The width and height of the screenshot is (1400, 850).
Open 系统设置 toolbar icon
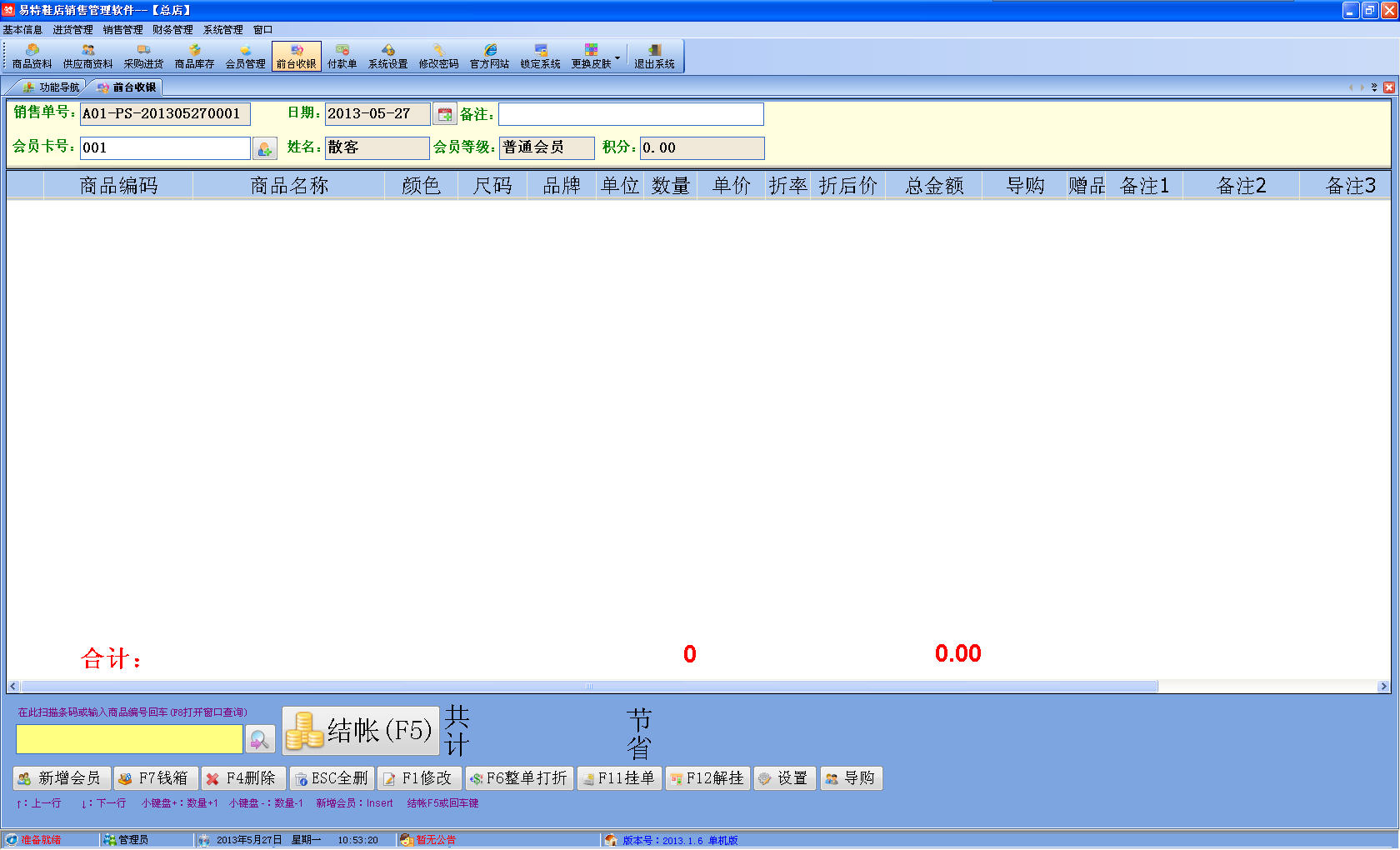pyautogui.click(x=387, y=57)
